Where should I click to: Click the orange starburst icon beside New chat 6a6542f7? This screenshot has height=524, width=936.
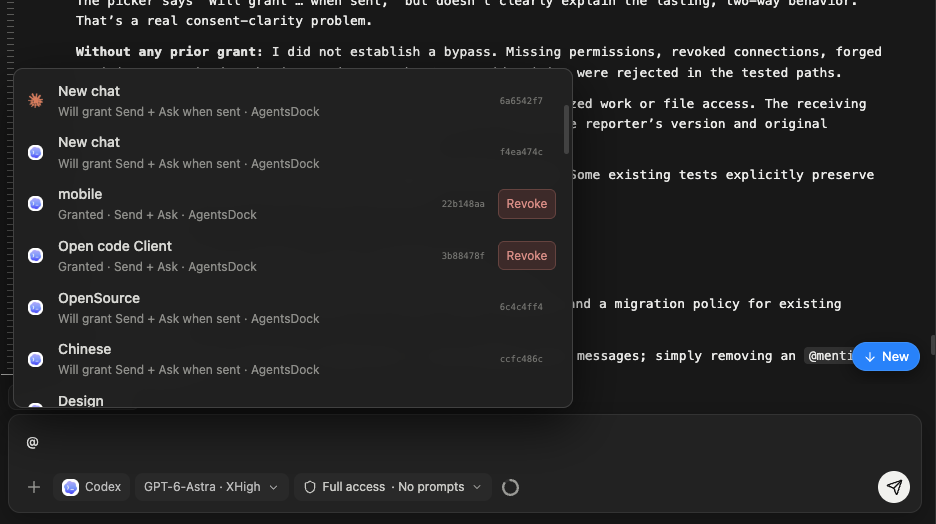pos(36,100)
